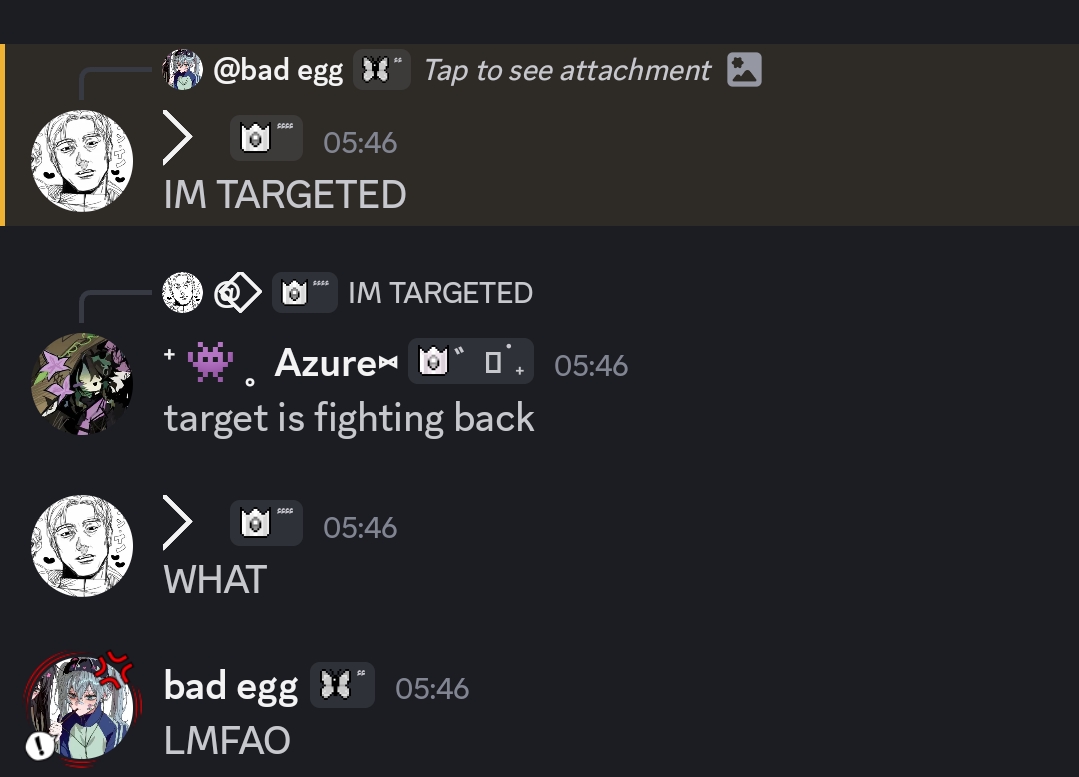1079x777 pixels.
Task: Open bad egg's profile via username
Action: click(231, 687)
